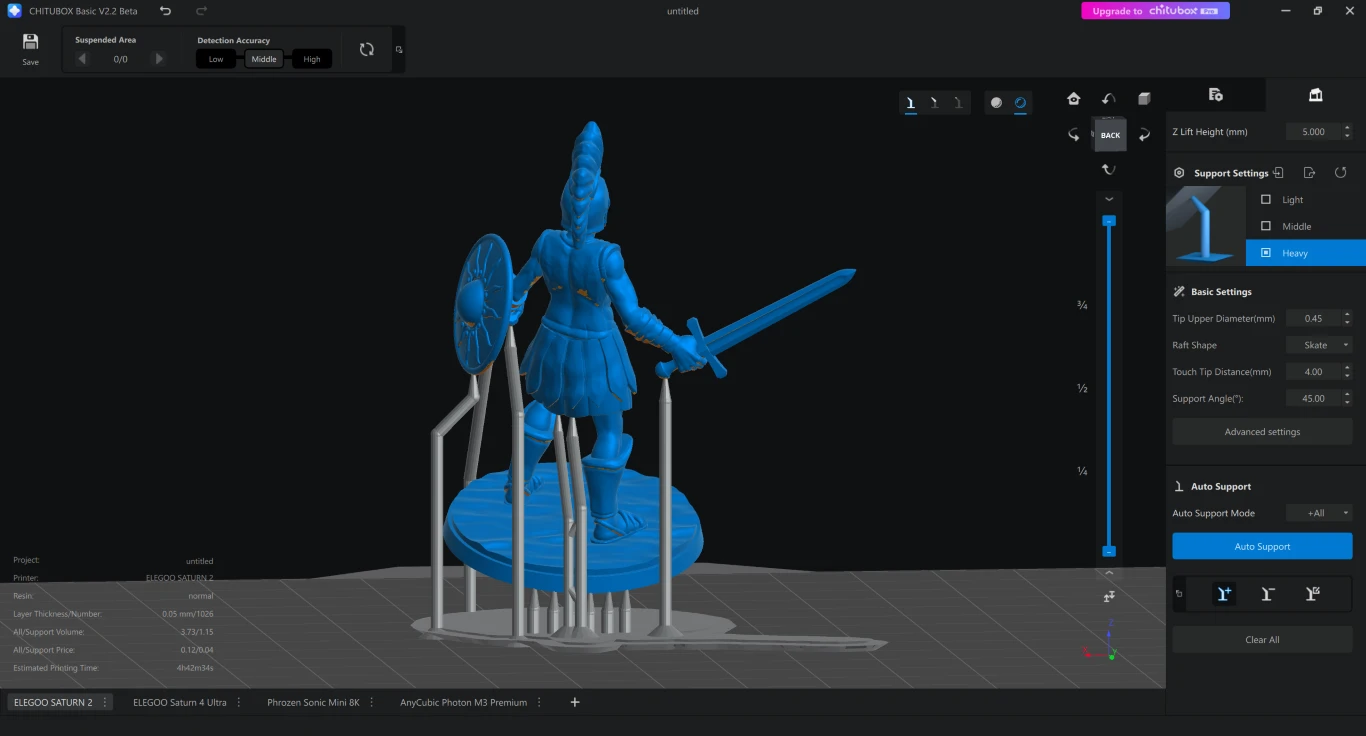Viewport: 1366px width, 736px height.
Task: Click the layer slider track near ½ mark
Action: (1109, 388)
